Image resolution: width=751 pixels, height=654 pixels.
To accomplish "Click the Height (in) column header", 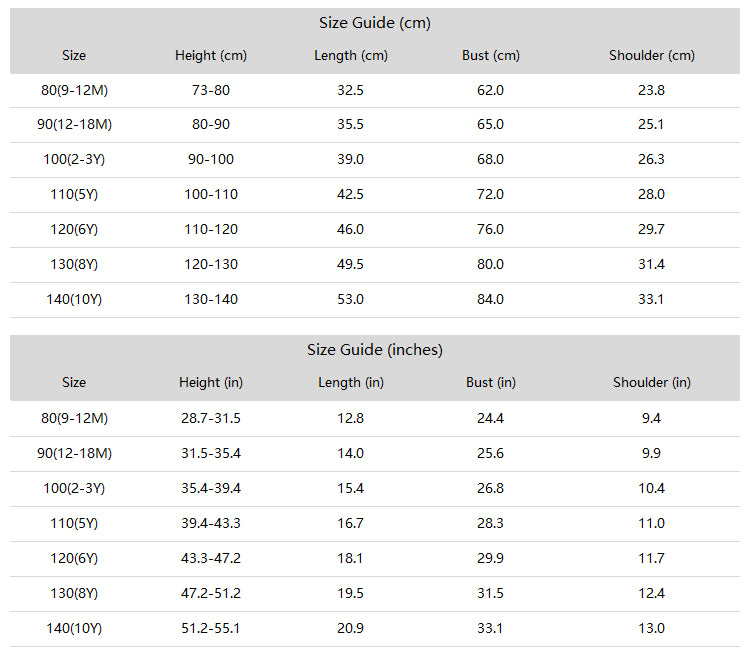I will tap(211, 382).
